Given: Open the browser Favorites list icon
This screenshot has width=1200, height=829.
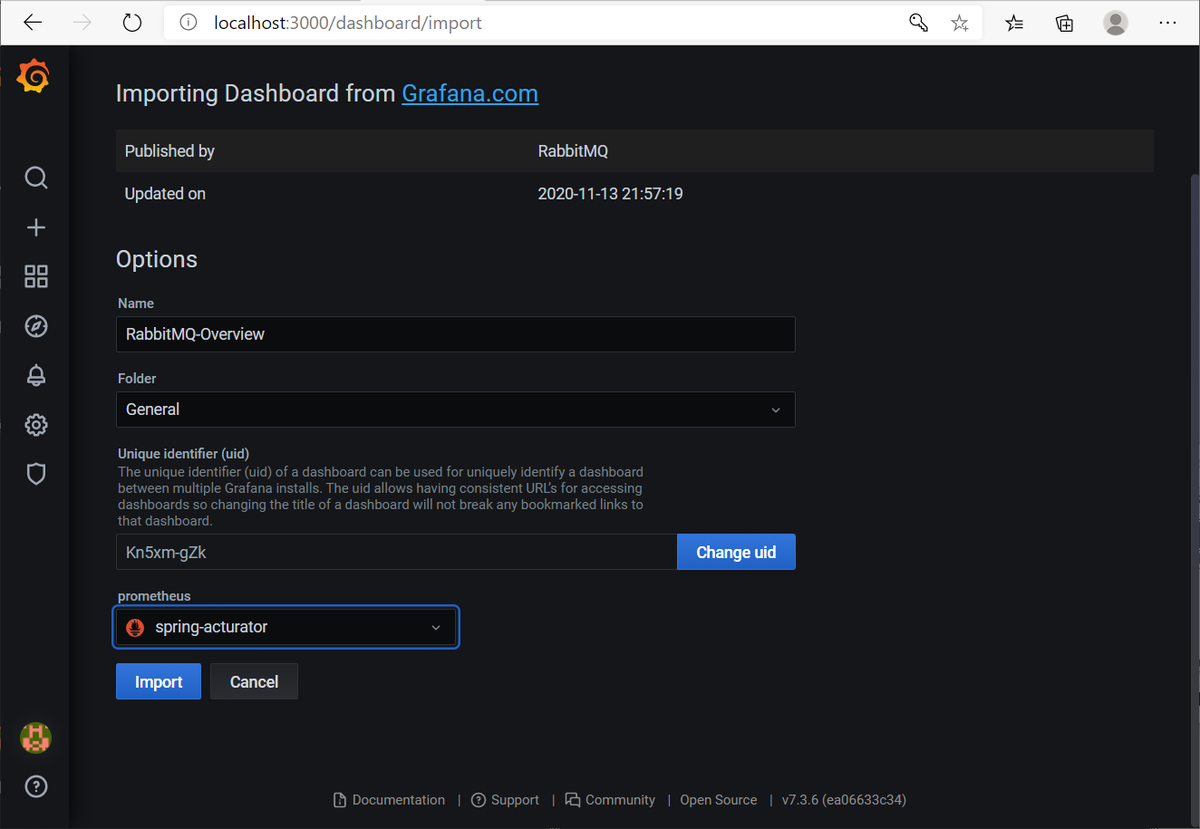Looking at the screenshot, I should coord(1015,23).
